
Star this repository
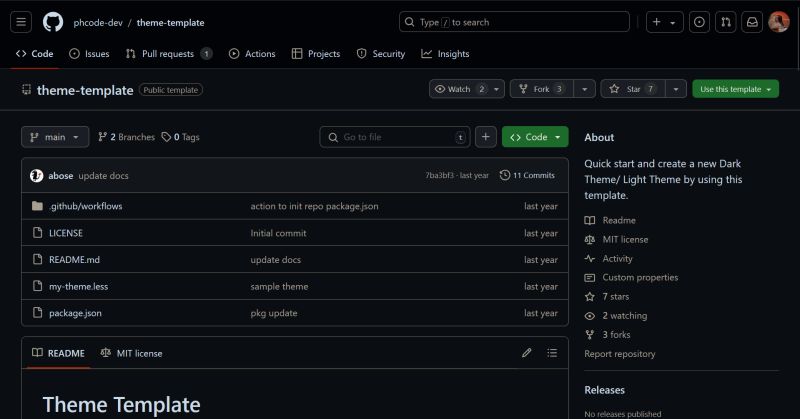pyautogui.click(x=633, y=89)
